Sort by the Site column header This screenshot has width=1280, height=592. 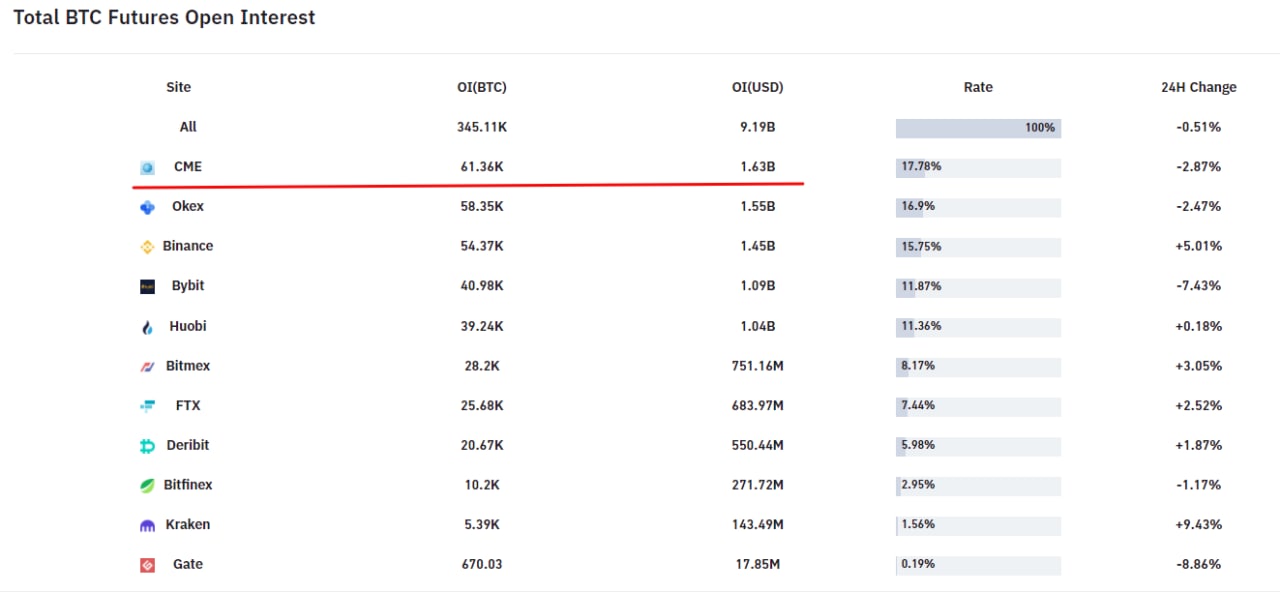[178, 87]
